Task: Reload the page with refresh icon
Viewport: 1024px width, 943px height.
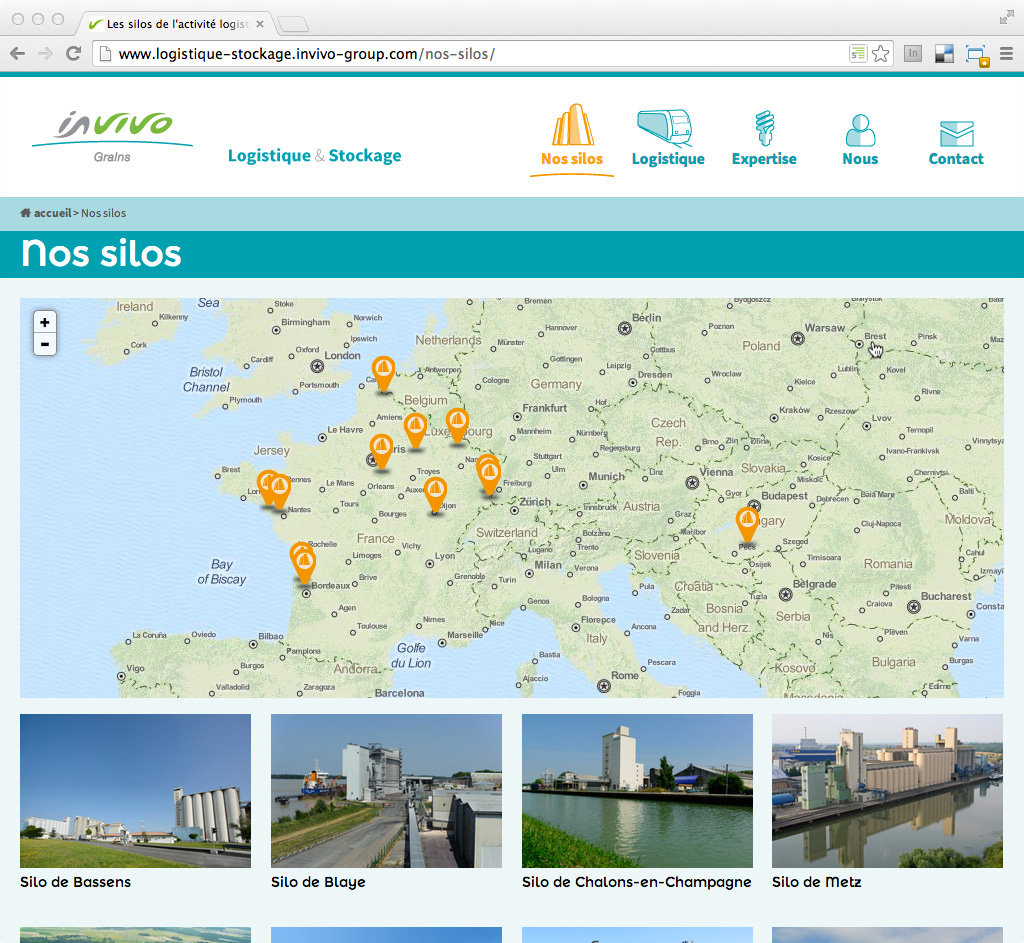Action: [x=73, y=54]
